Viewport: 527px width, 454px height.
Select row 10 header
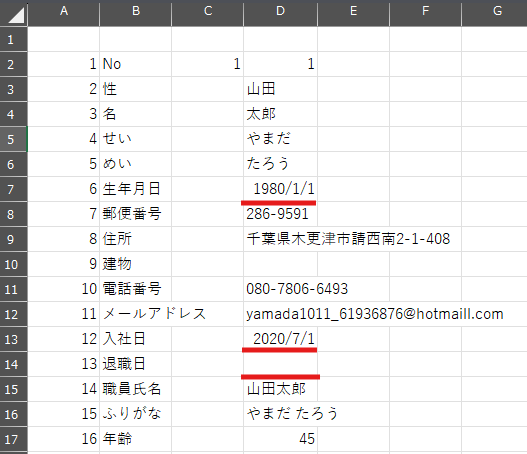[x=13, y=264]
